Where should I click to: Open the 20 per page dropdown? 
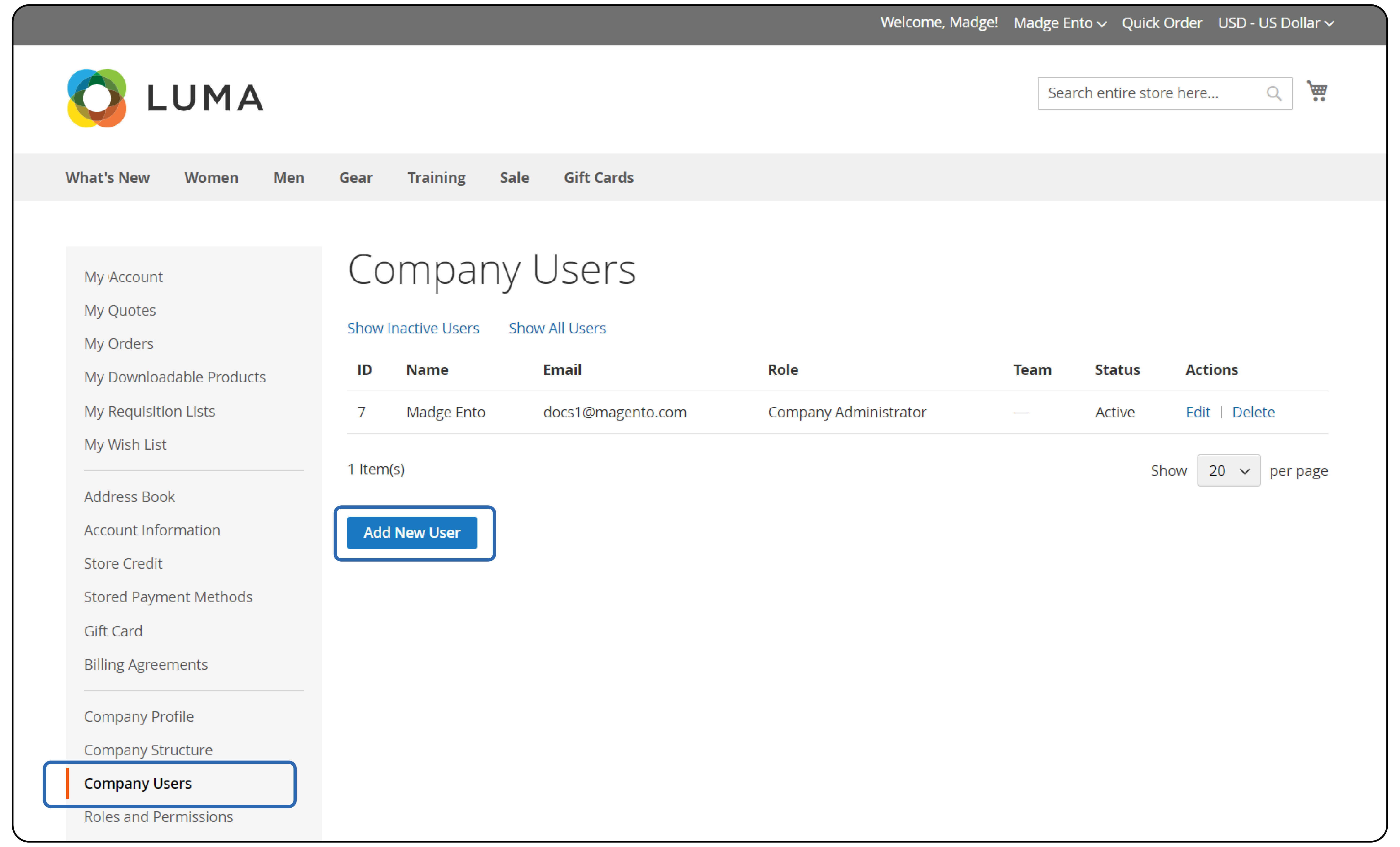click(1228, 470)
